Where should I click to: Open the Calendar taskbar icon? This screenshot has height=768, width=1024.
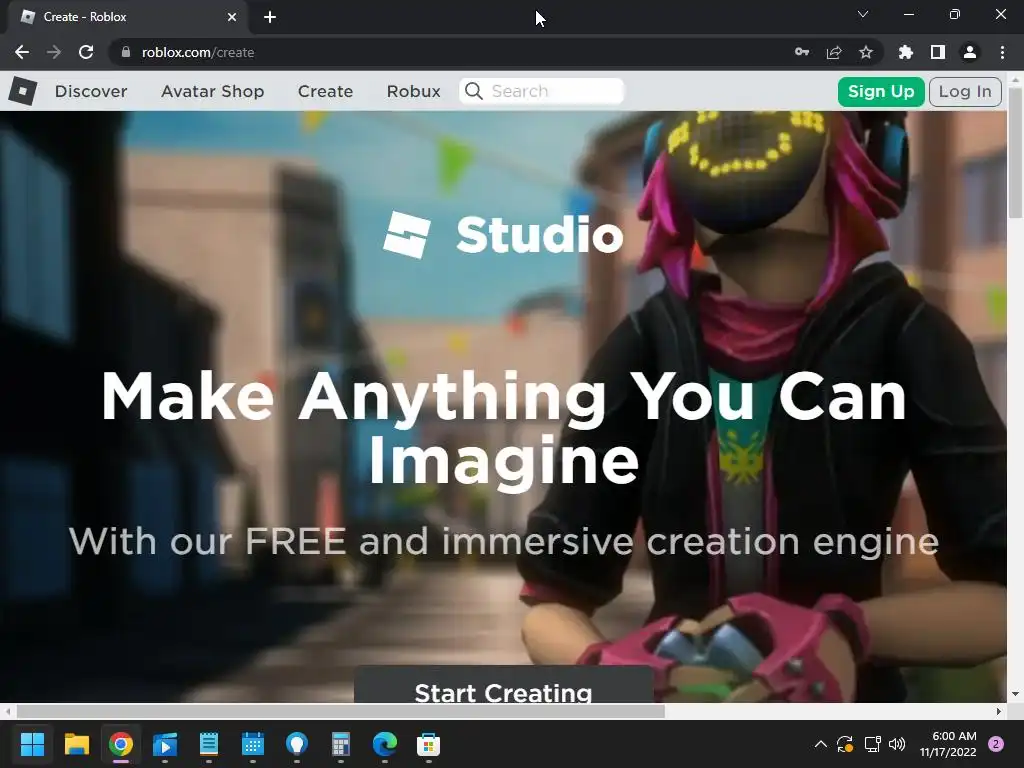pyautogui.click(x=253, y=744)
